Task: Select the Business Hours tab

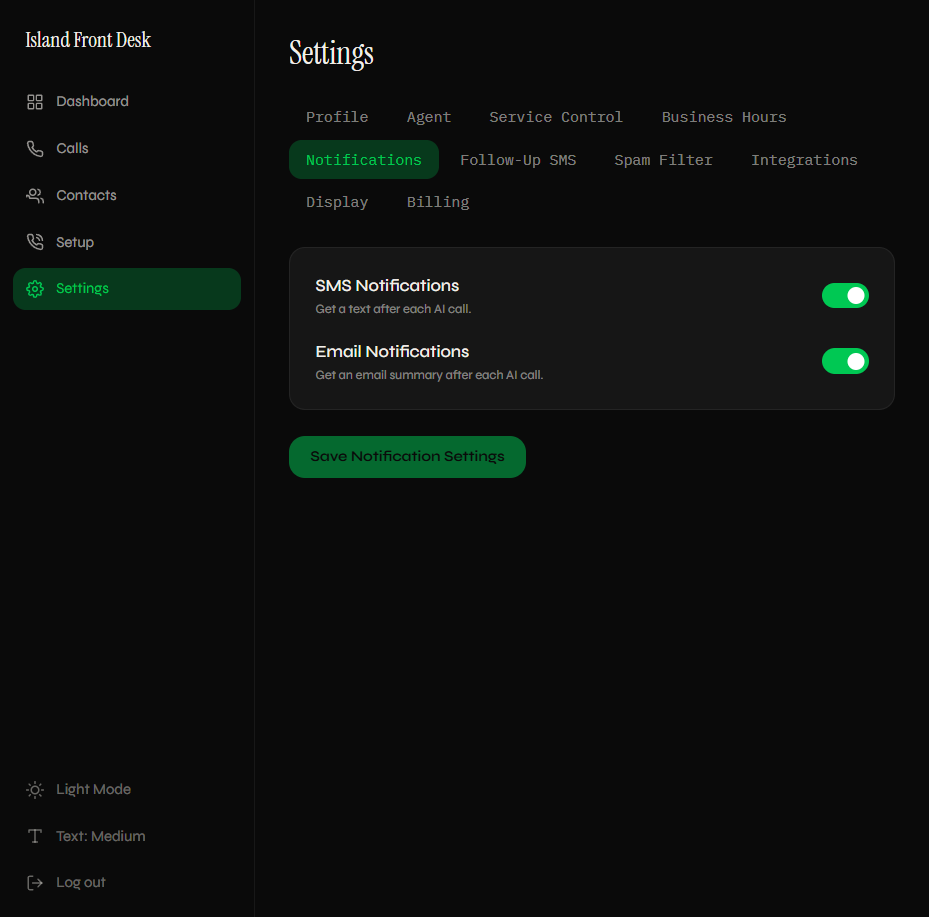Action: 723,117
